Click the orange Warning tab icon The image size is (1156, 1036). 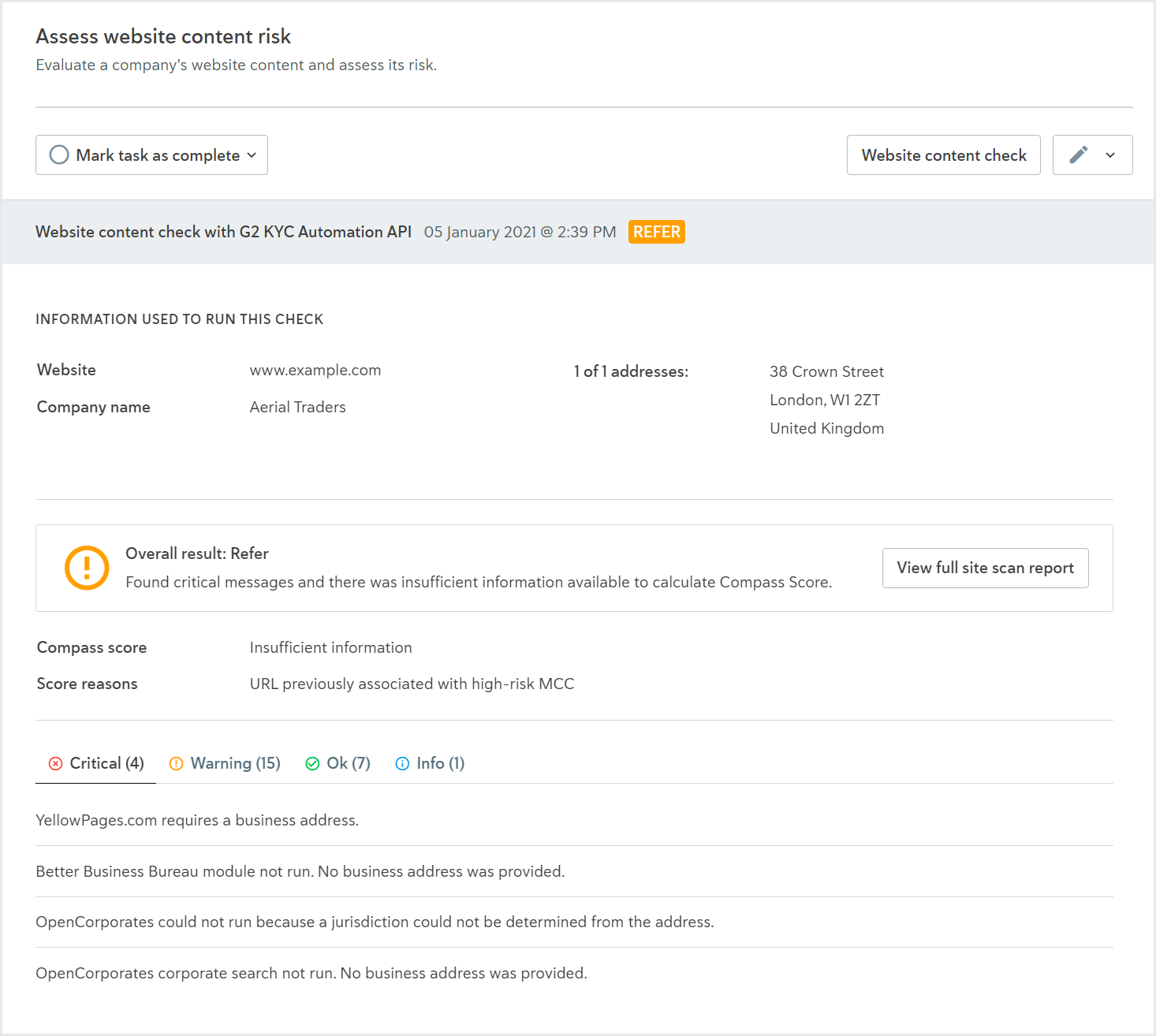tap(177, 763)
